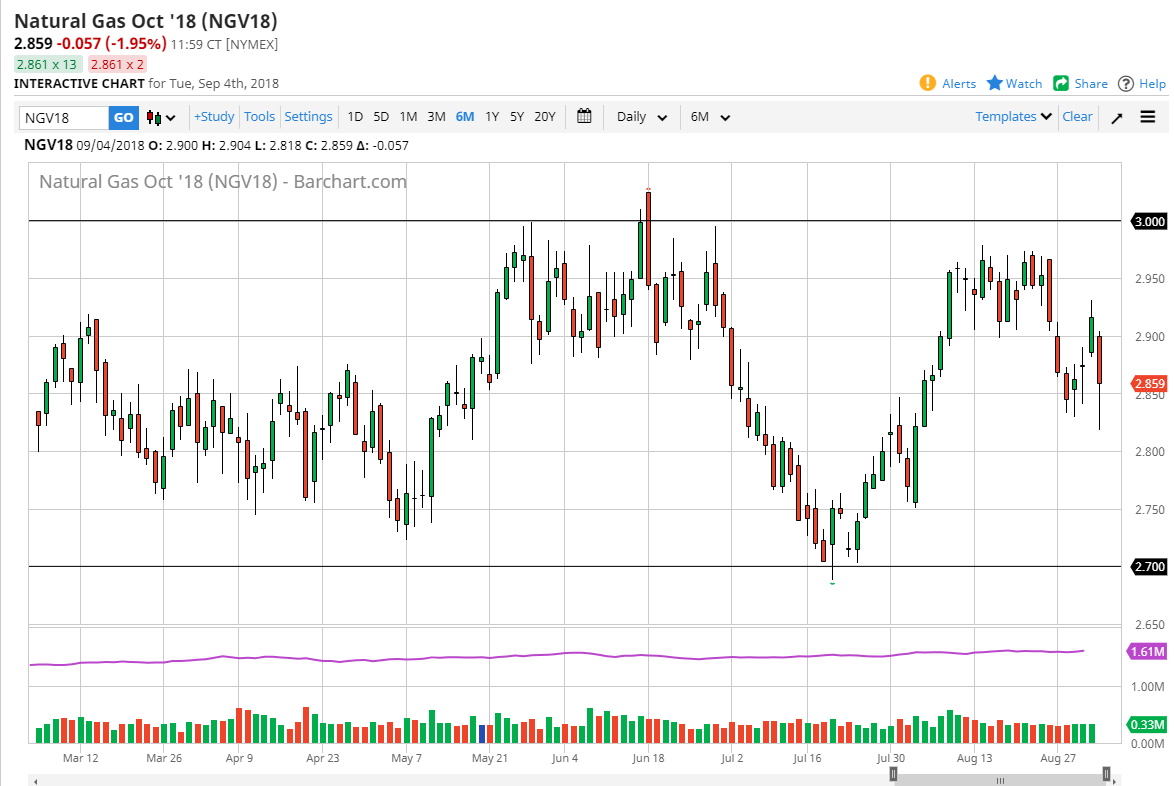Screen dimensions: 1174x786
Task: Select the 1Y time range
Action: [492, 116]
